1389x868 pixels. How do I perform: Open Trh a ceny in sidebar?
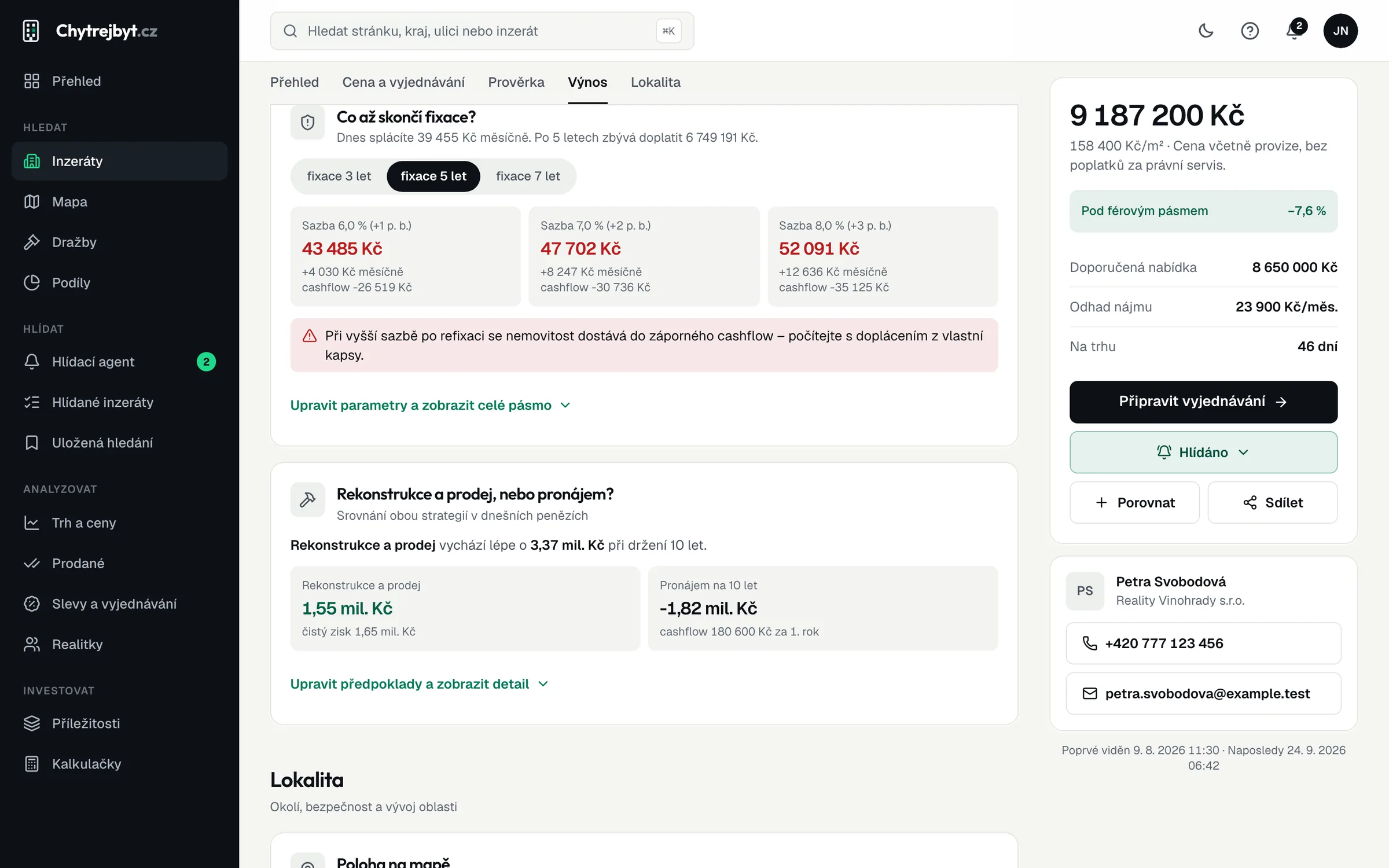click(x=120, y=523)
